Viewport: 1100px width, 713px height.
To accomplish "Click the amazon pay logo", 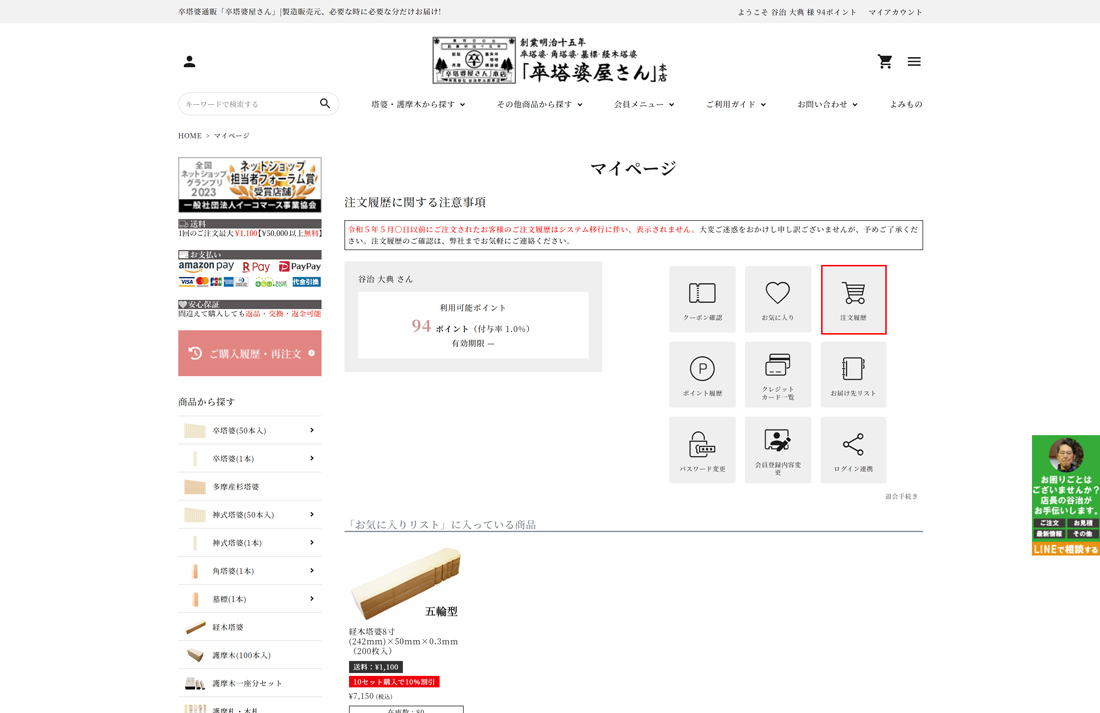I will pyautogui.click(x=206, y=266).
